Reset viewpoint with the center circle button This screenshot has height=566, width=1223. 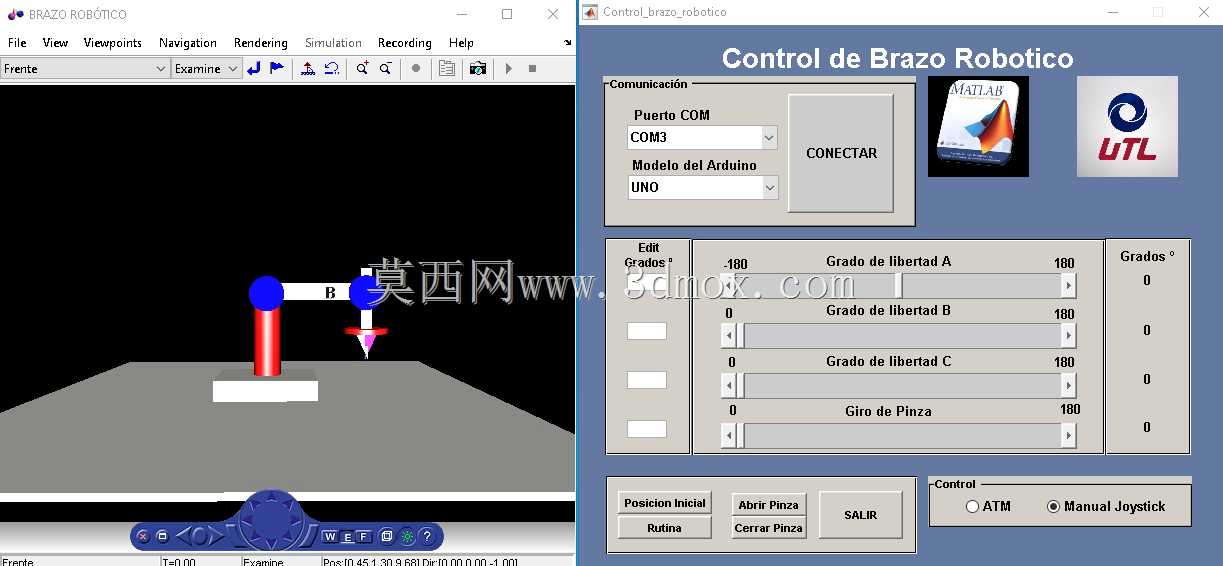[x=200, y=536]
